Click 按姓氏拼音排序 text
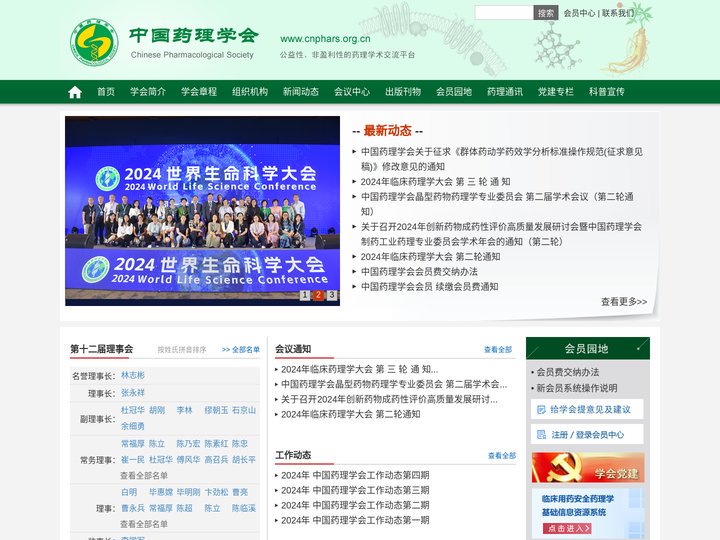Viewport: 720px width, 540px height. pos(182,350)
